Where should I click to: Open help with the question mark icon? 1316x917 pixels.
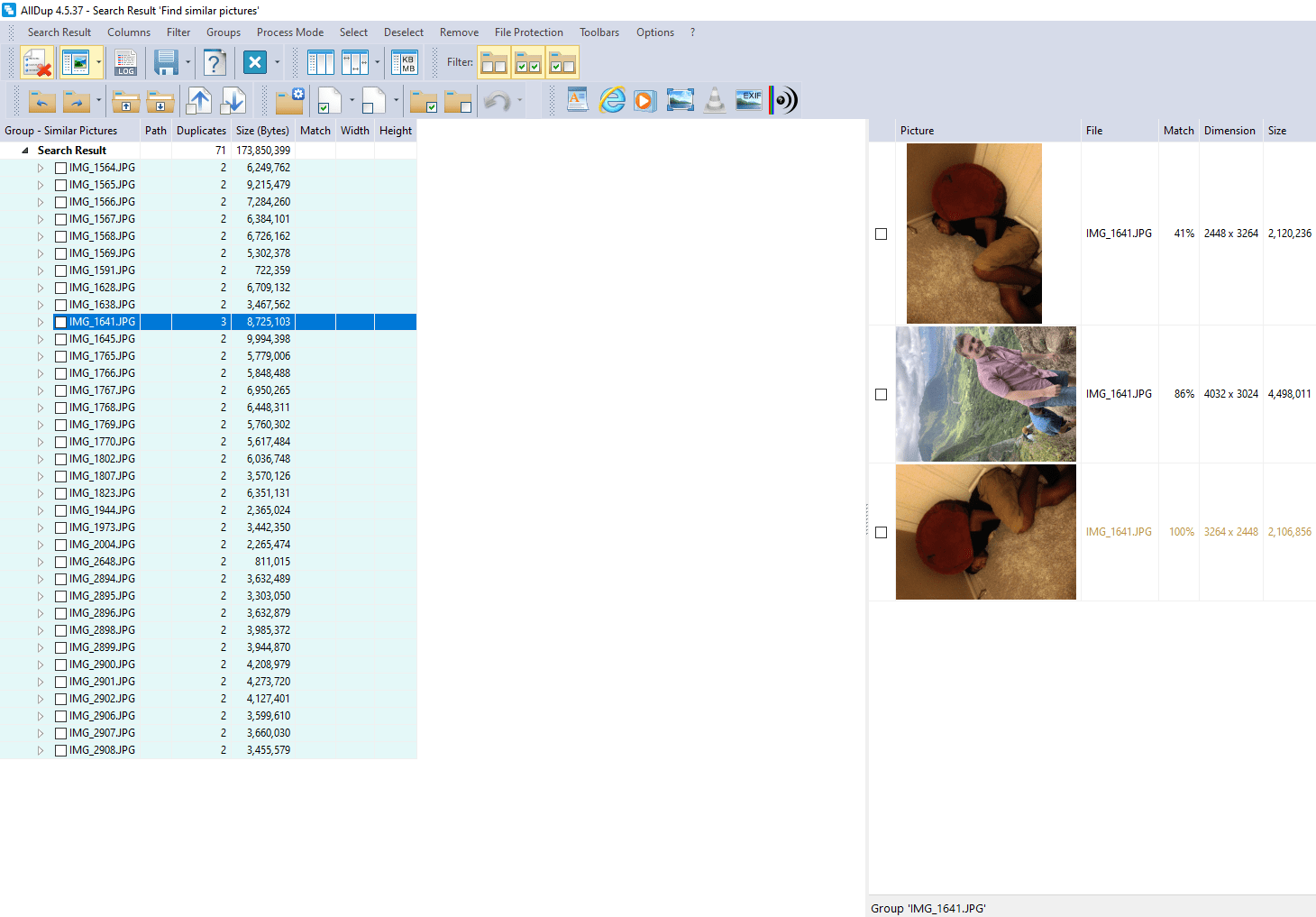(214, 63)
